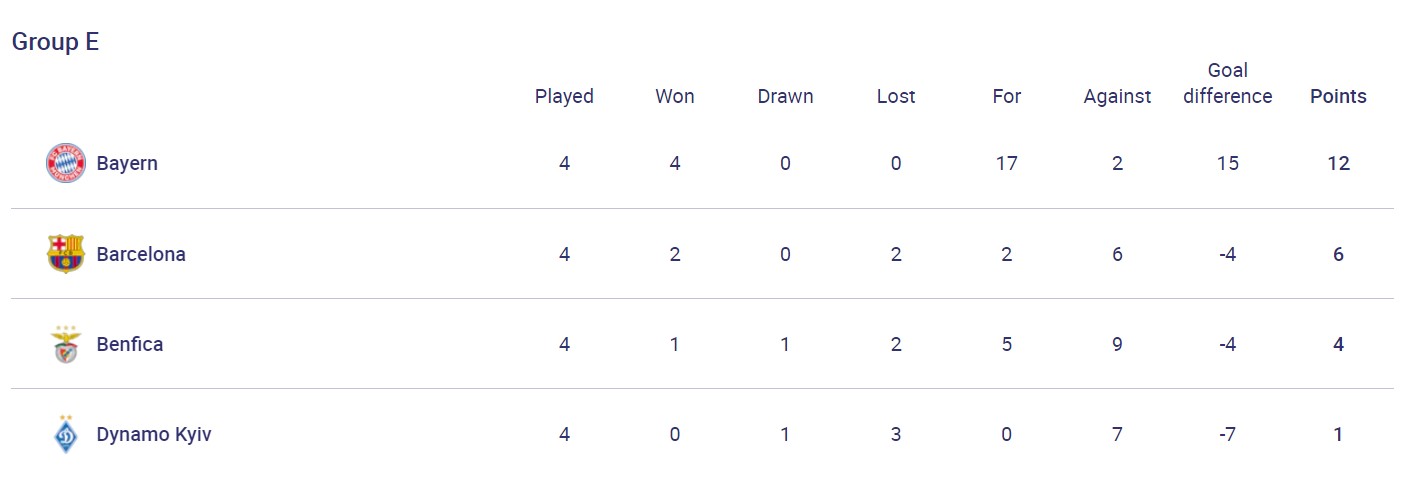
Task: Click the Against column header
Action: pos(1117,96)
